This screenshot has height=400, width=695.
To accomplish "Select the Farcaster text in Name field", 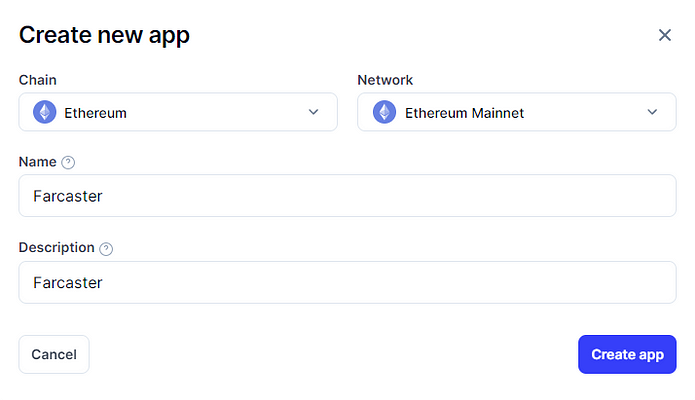I will [68, 196].
